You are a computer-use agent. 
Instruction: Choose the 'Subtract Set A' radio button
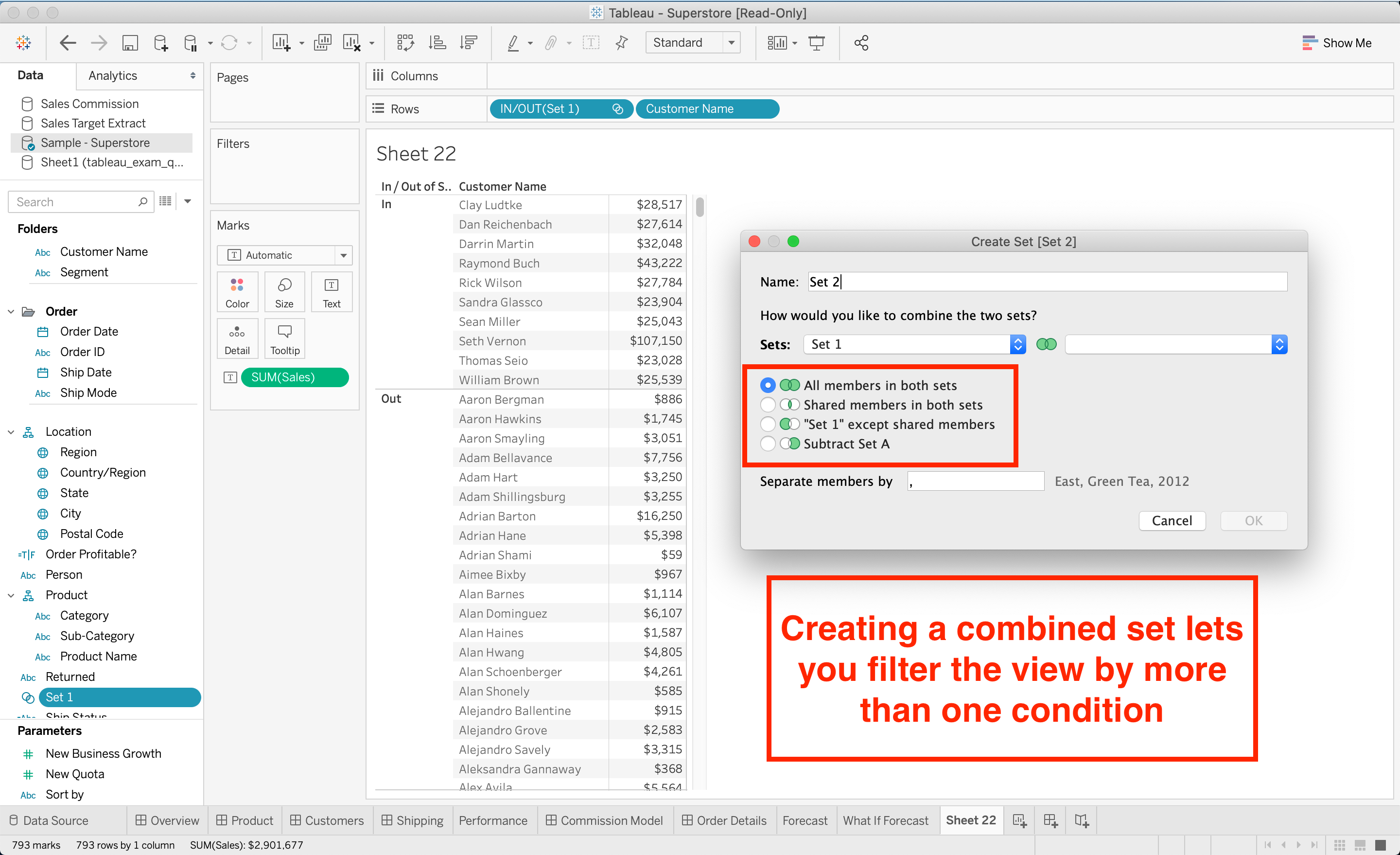tap(768, 444)
